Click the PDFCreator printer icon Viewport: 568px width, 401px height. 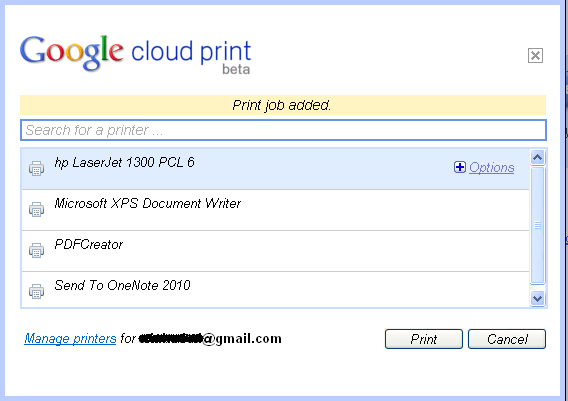tap(36, 250)
